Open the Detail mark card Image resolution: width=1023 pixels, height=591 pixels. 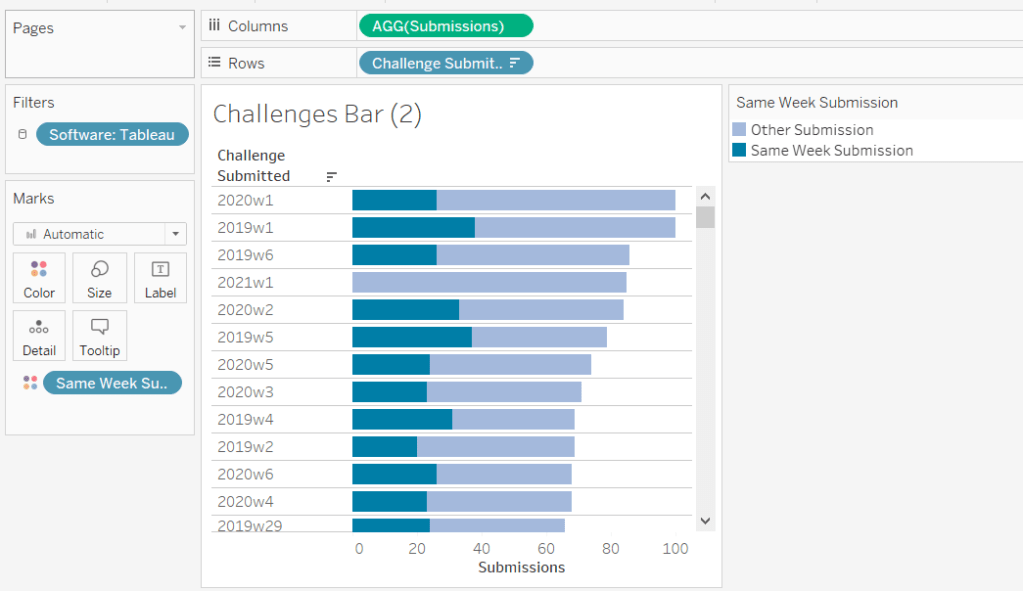click(39, 335)
